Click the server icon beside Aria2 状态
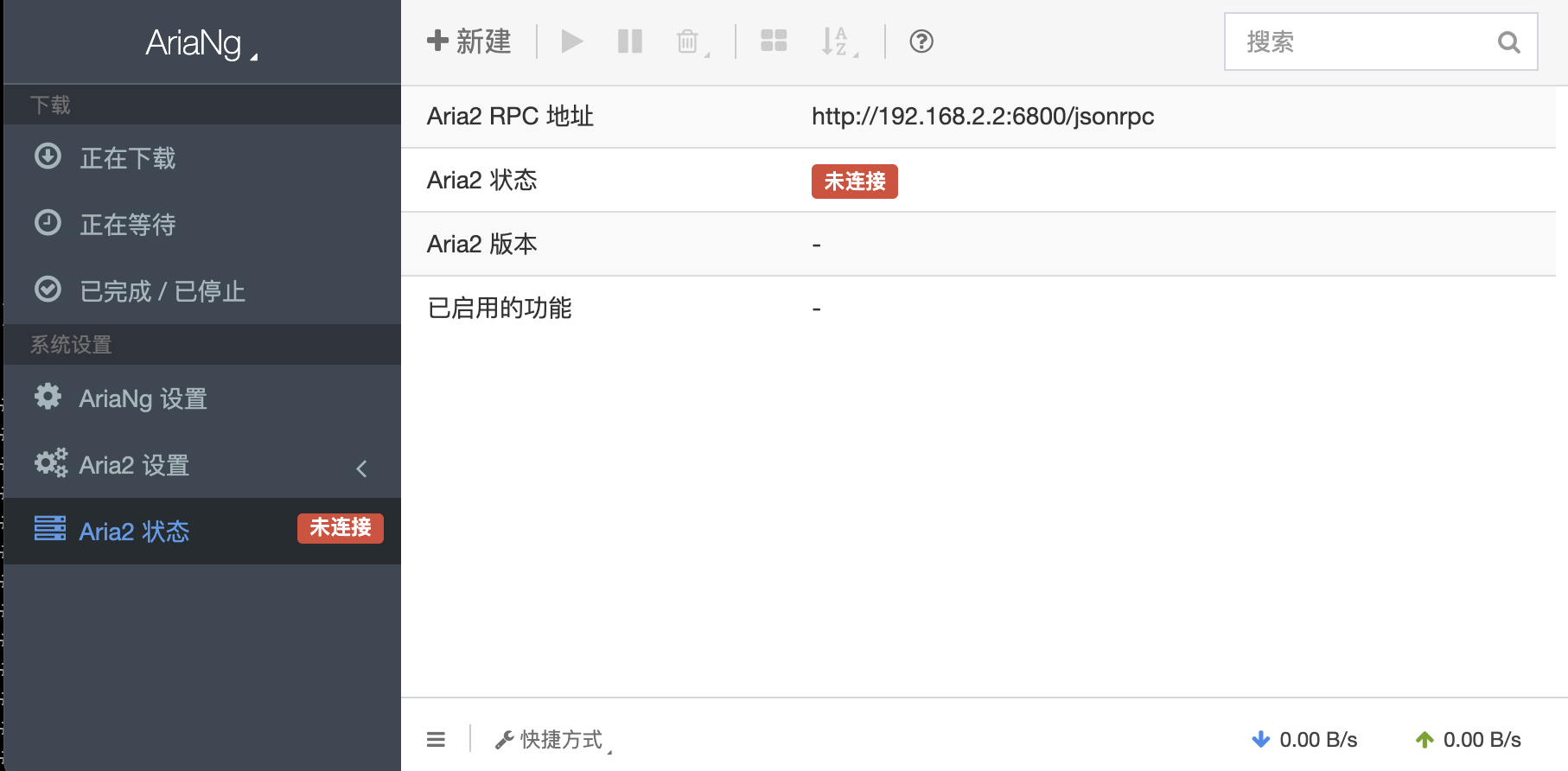 tap(50, 528)
